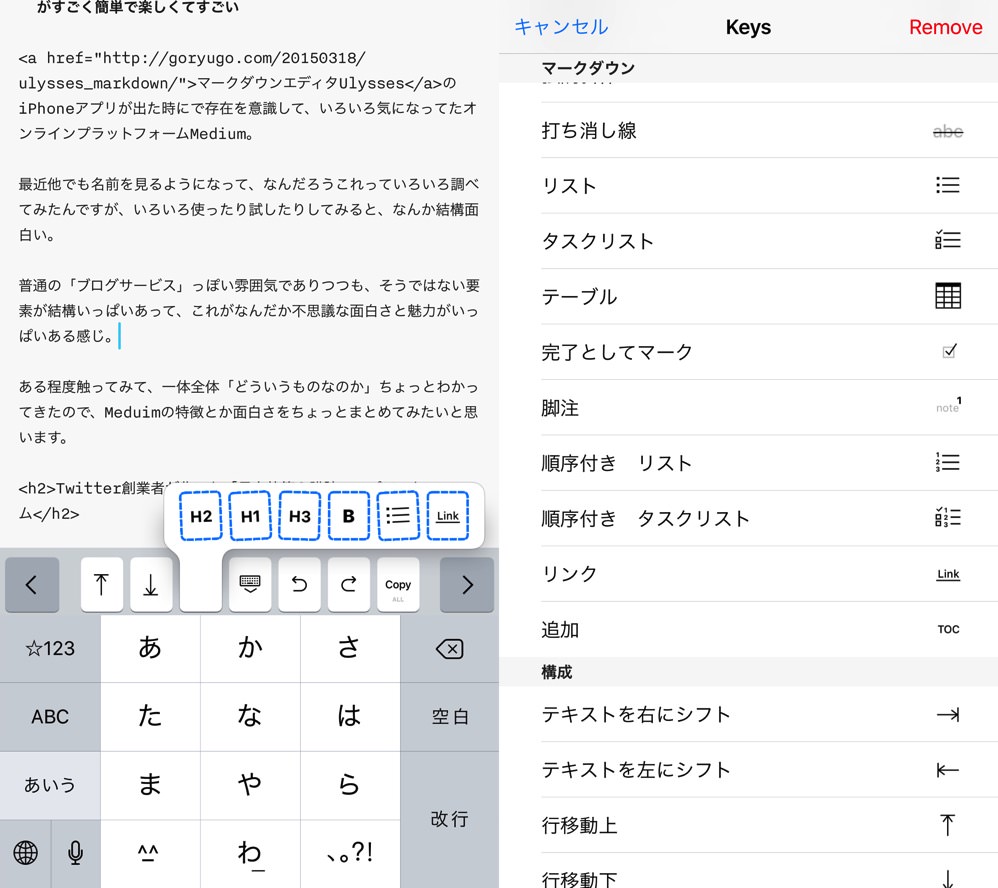998x888 pixels.
Task: Tap the bullet list key in popup
Action: 398,516
